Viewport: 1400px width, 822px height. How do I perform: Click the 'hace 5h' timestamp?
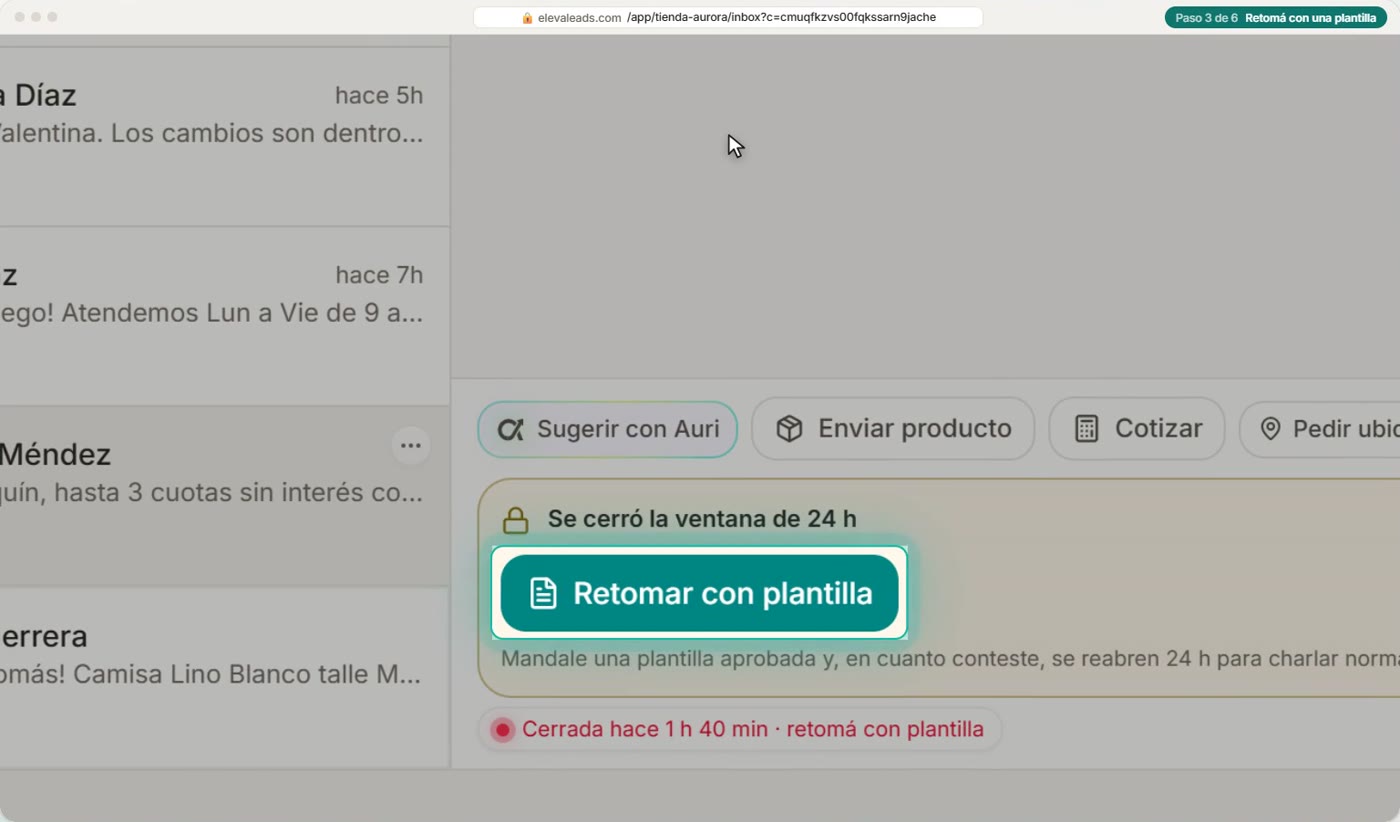(x=379, y=96)
